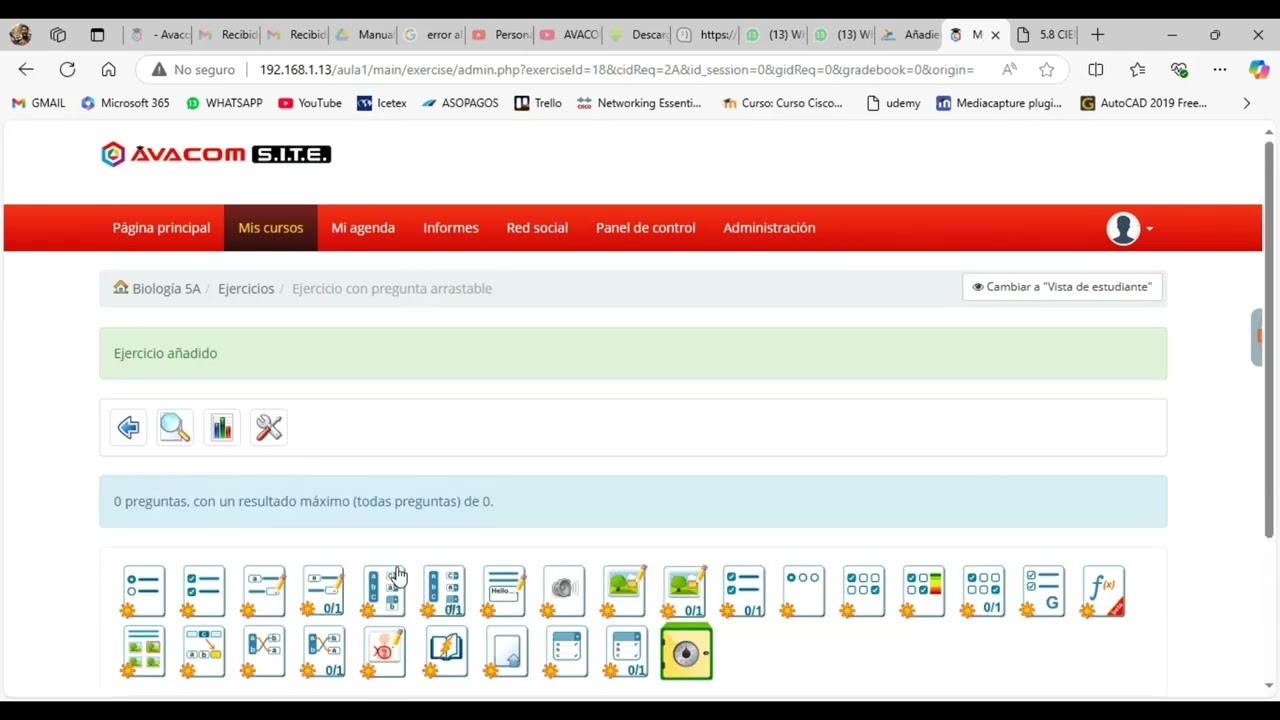
Task: Add matching question icon without 0/1
Action: point(384,591)
